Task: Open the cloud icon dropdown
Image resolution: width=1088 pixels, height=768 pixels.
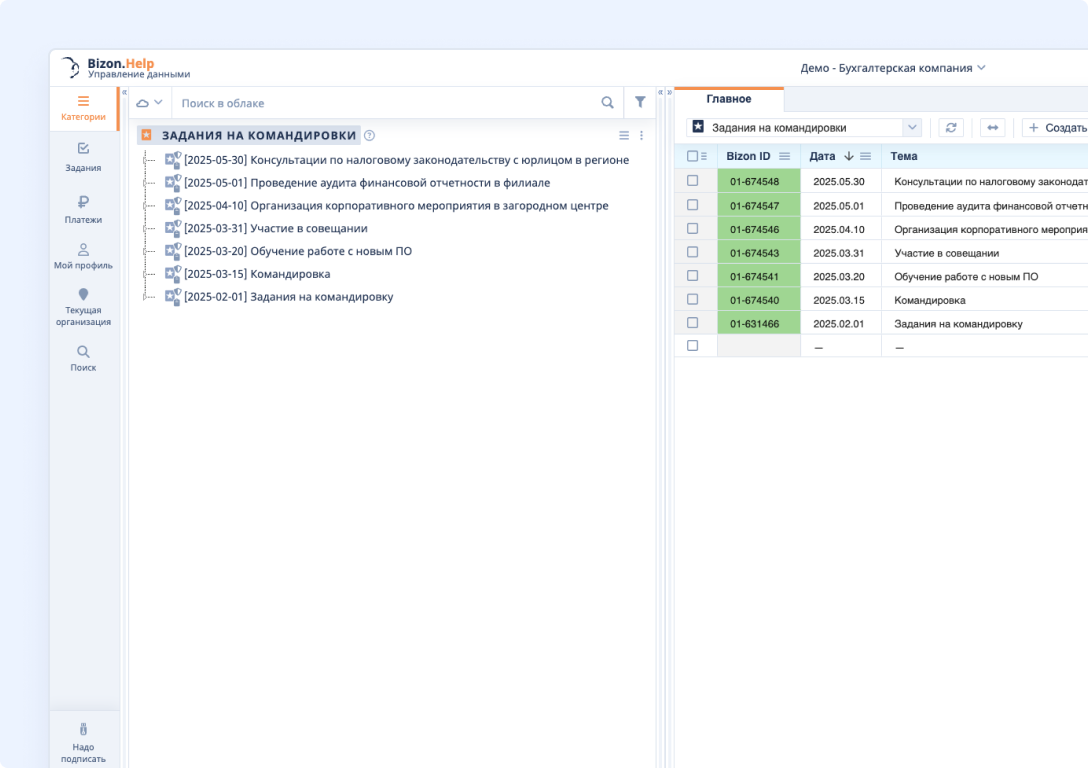Action: (x=149, y=103)
